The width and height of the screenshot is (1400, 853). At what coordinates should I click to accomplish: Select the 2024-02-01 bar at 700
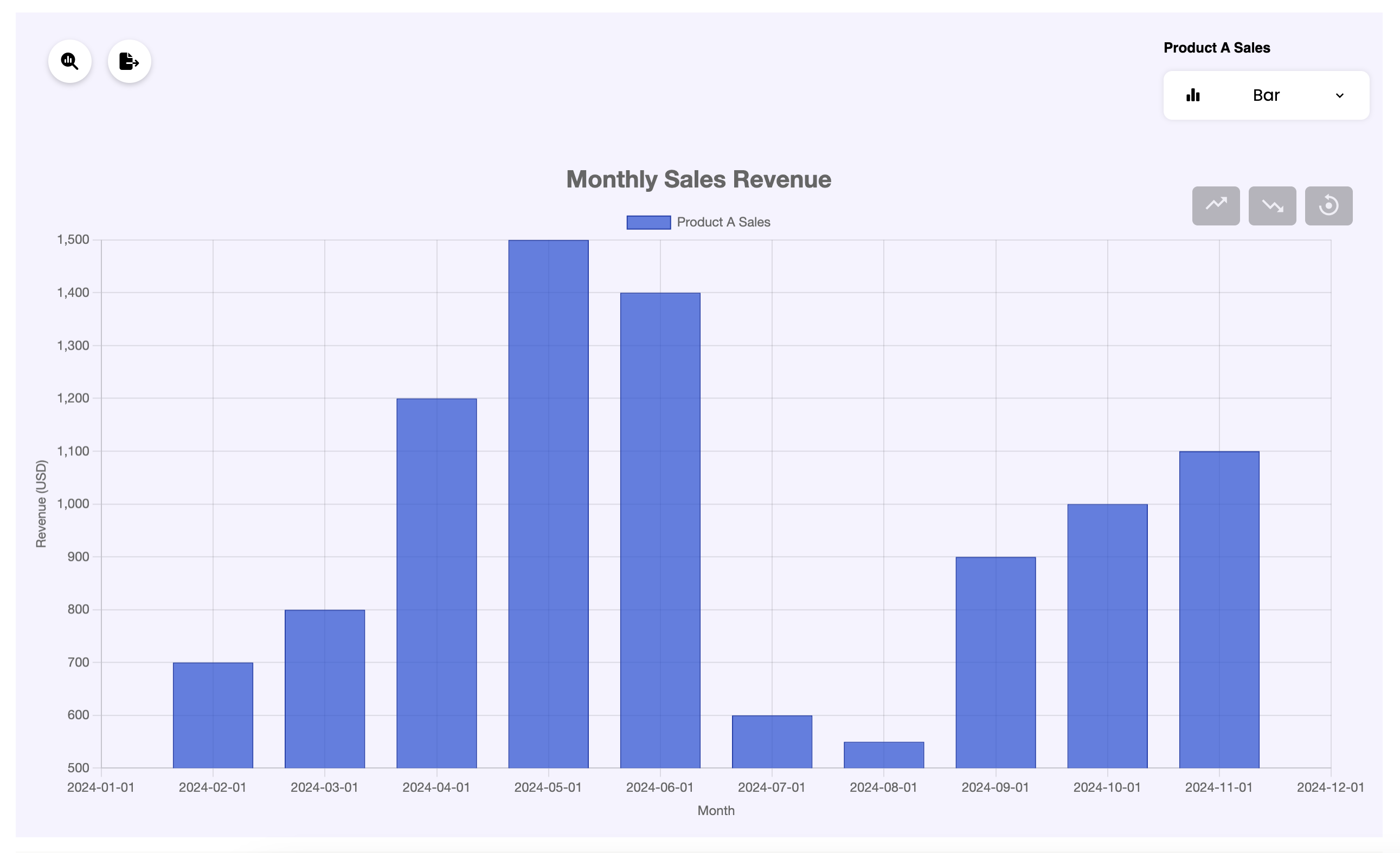pos(213,715)
